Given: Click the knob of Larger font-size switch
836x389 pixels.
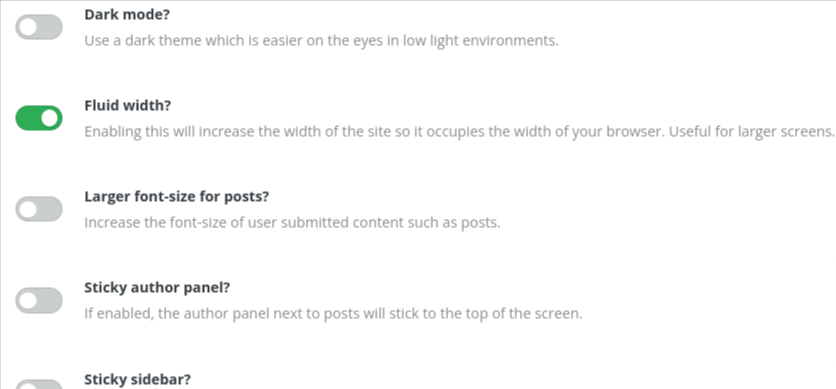Looking at the screenshot, I should pos(28,209).
